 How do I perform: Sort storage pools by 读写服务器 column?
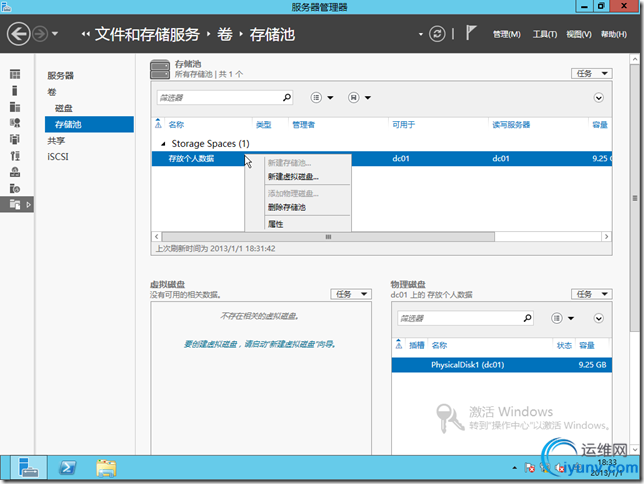pos(511,124)
